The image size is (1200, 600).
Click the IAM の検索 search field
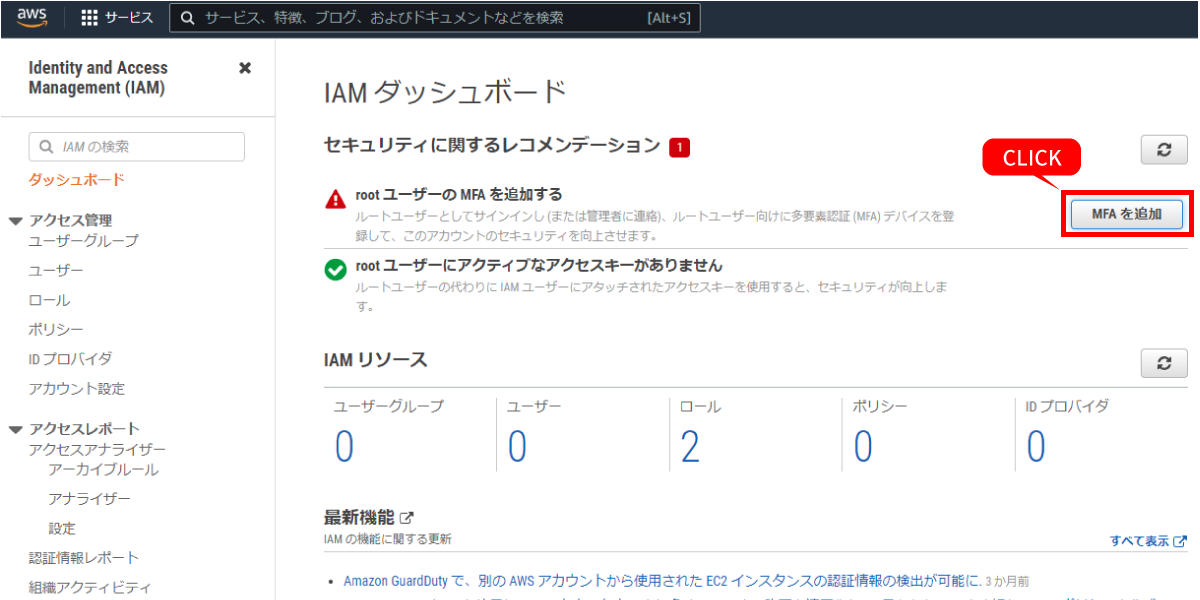click(137, 146)
